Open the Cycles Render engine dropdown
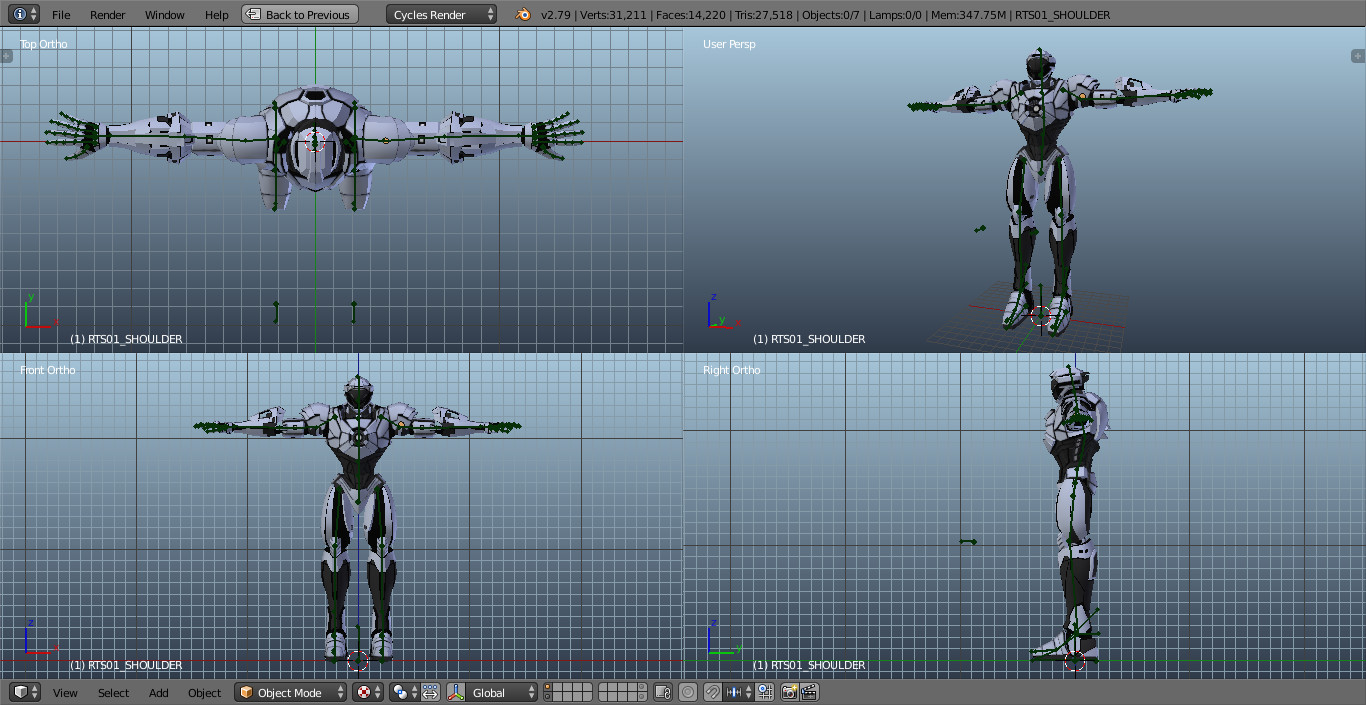The height and width of the screenshot is (705, 1366). pos(440,14)
